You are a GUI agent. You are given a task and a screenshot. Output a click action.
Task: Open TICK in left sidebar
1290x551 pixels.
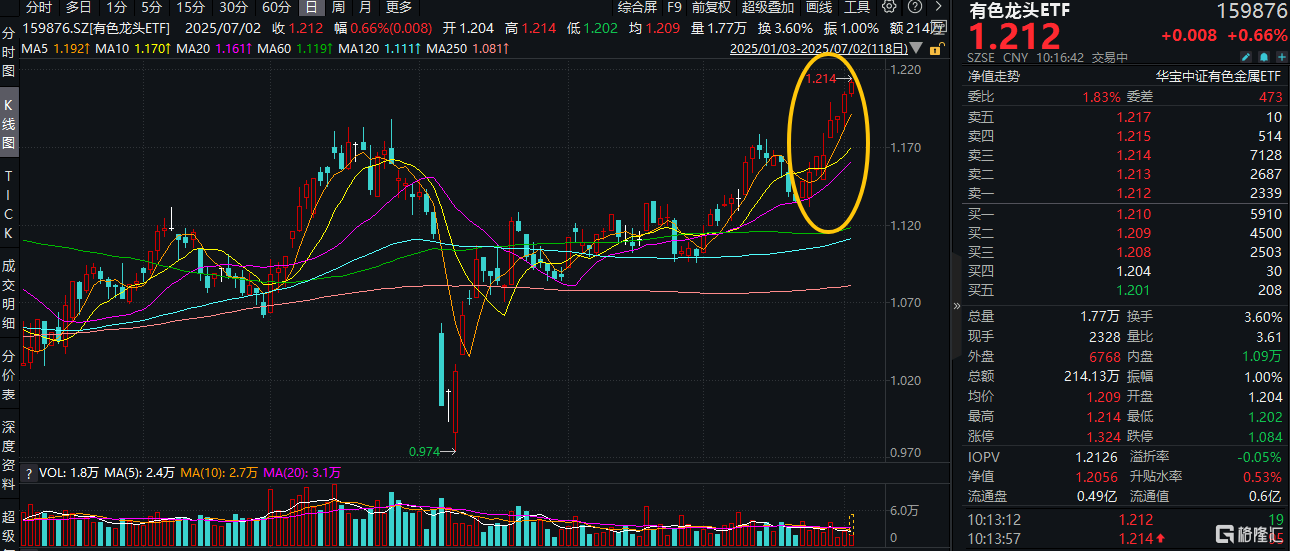pos(8,203)
